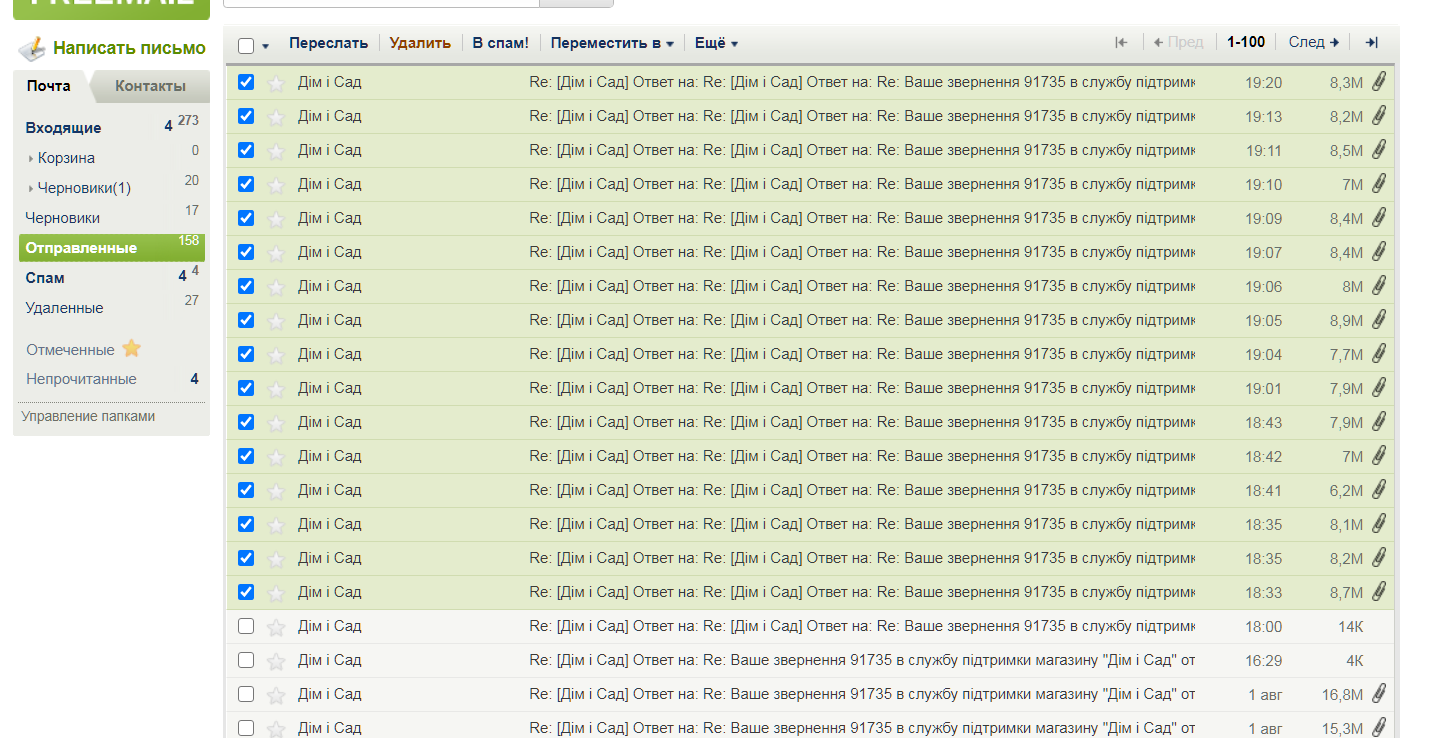Uncheck the message sent at 19:10
This screenshot has height=738, width=1429.
(x=246, y=184)
